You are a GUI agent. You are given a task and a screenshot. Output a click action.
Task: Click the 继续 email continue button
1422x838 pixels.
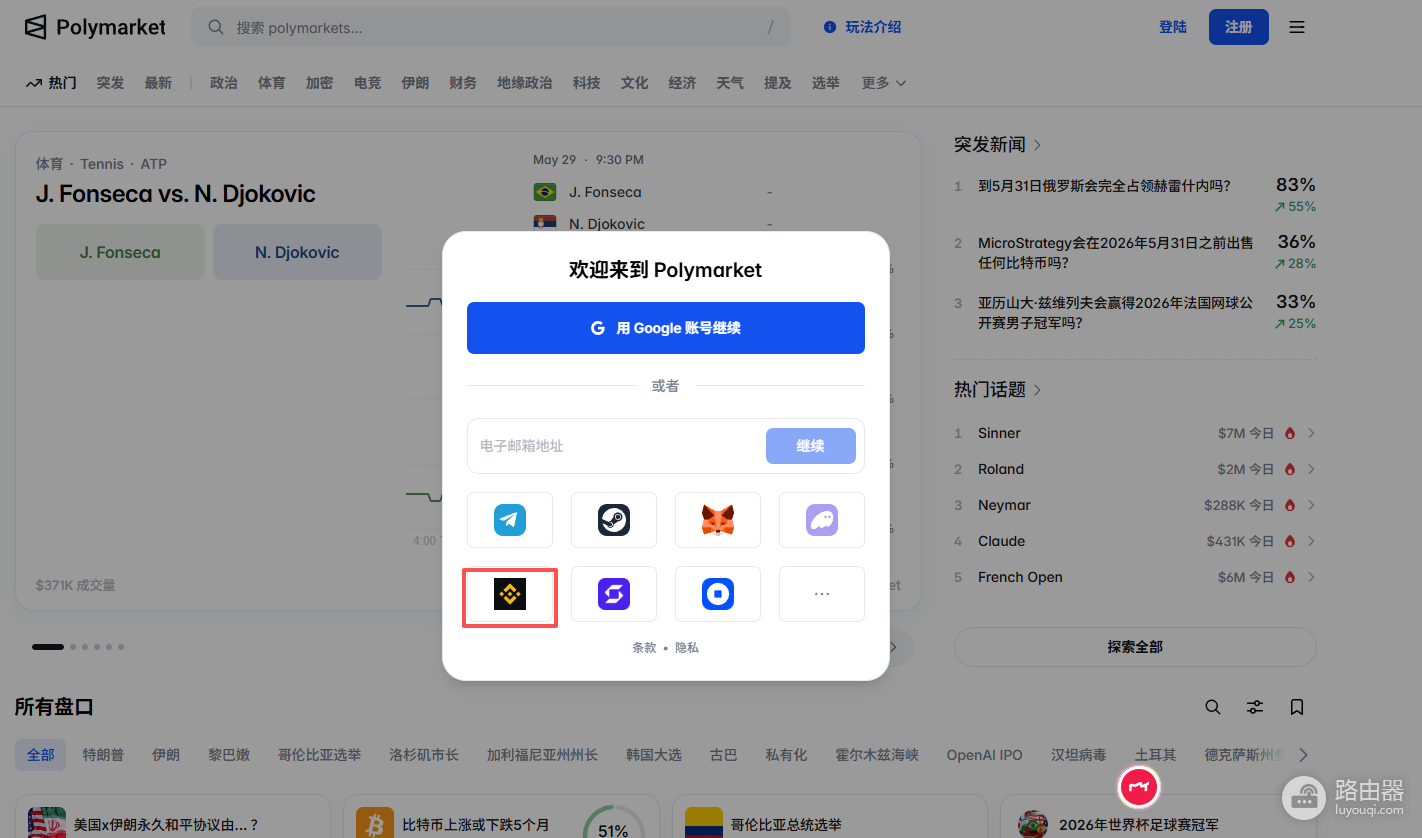(811, 446)
